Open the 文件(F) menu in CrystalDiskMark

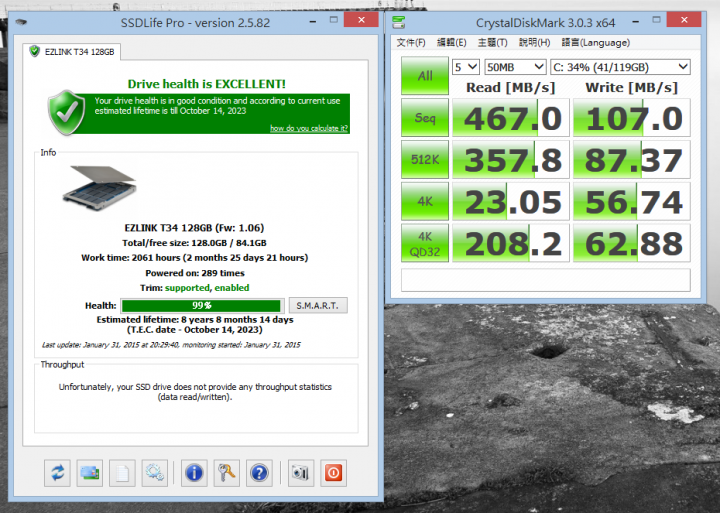tap(411, 43)
